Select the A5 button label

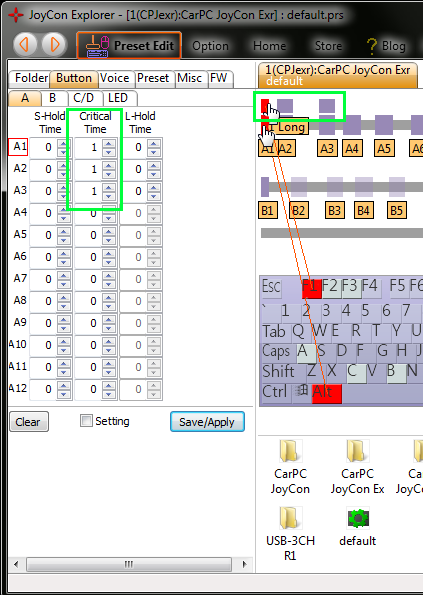[x=384, y=148]
